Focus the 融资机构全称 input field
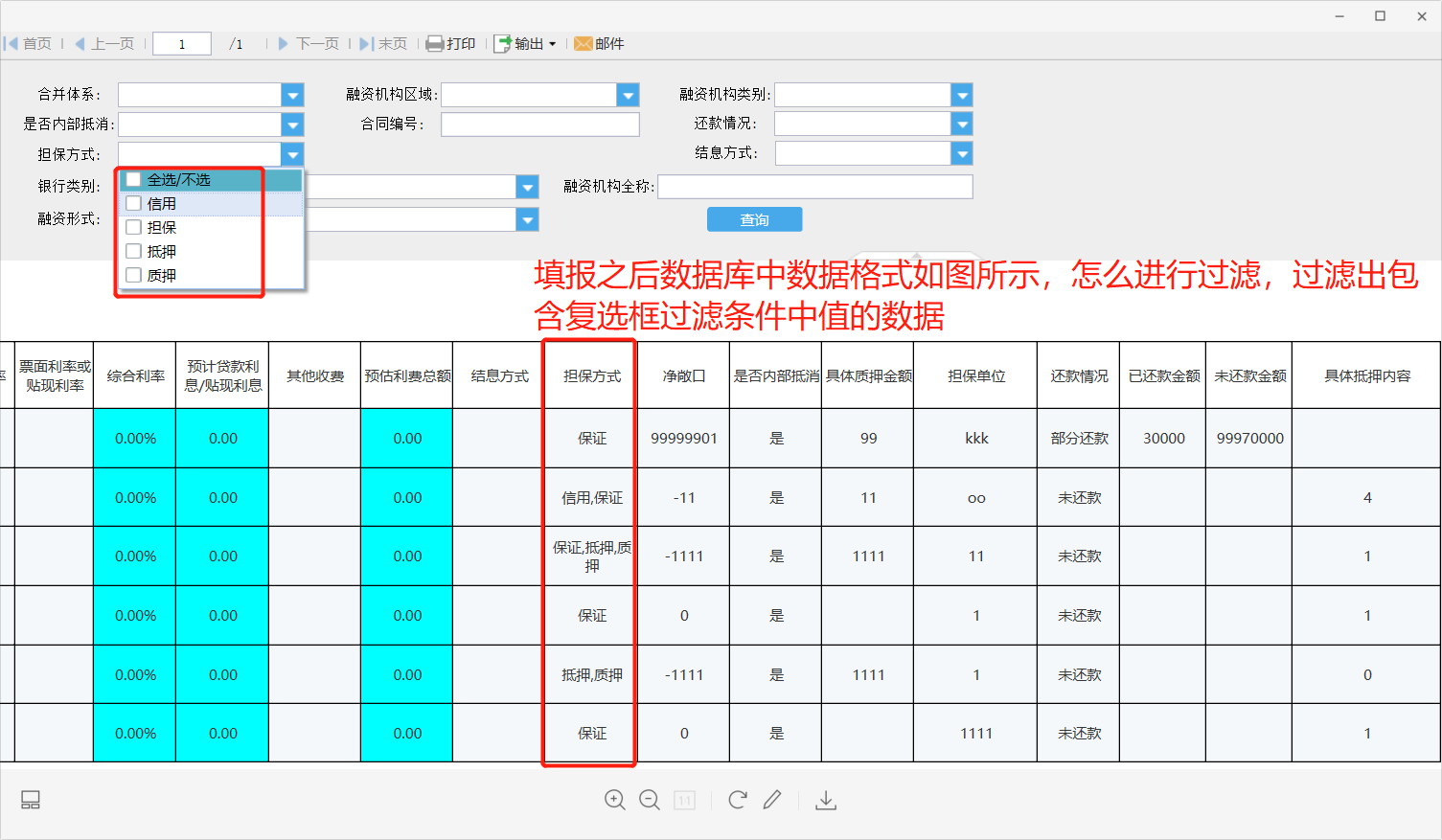Screen dimensions: 1442x840 point(815,187)
